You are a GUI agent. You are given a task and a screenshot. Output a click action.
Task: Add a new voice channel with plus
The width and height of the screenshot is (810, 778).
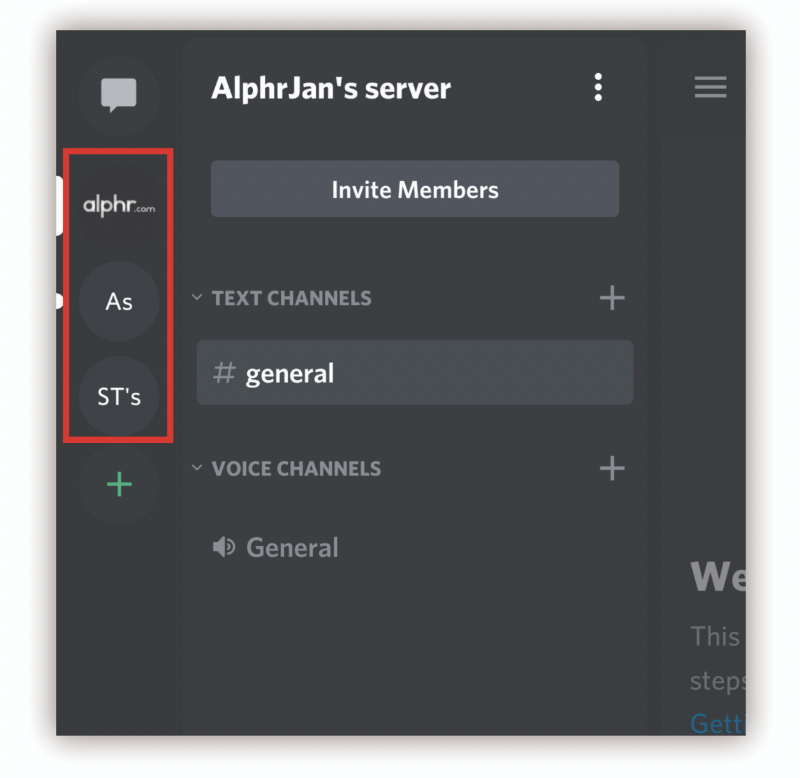coord(611,467)
